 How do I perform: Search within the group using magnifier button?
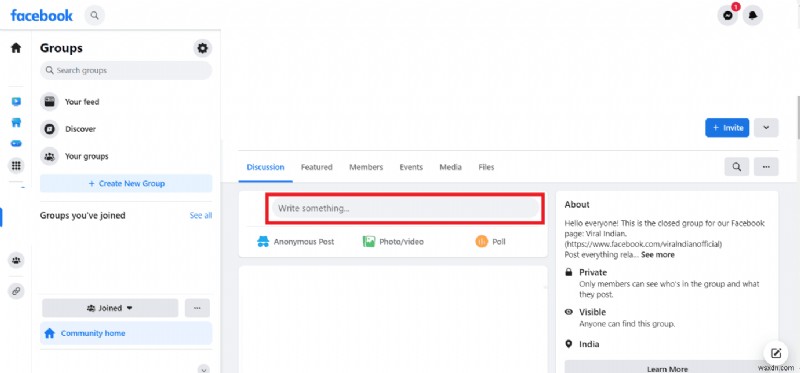pyautogui.click(x=737, y=167)
